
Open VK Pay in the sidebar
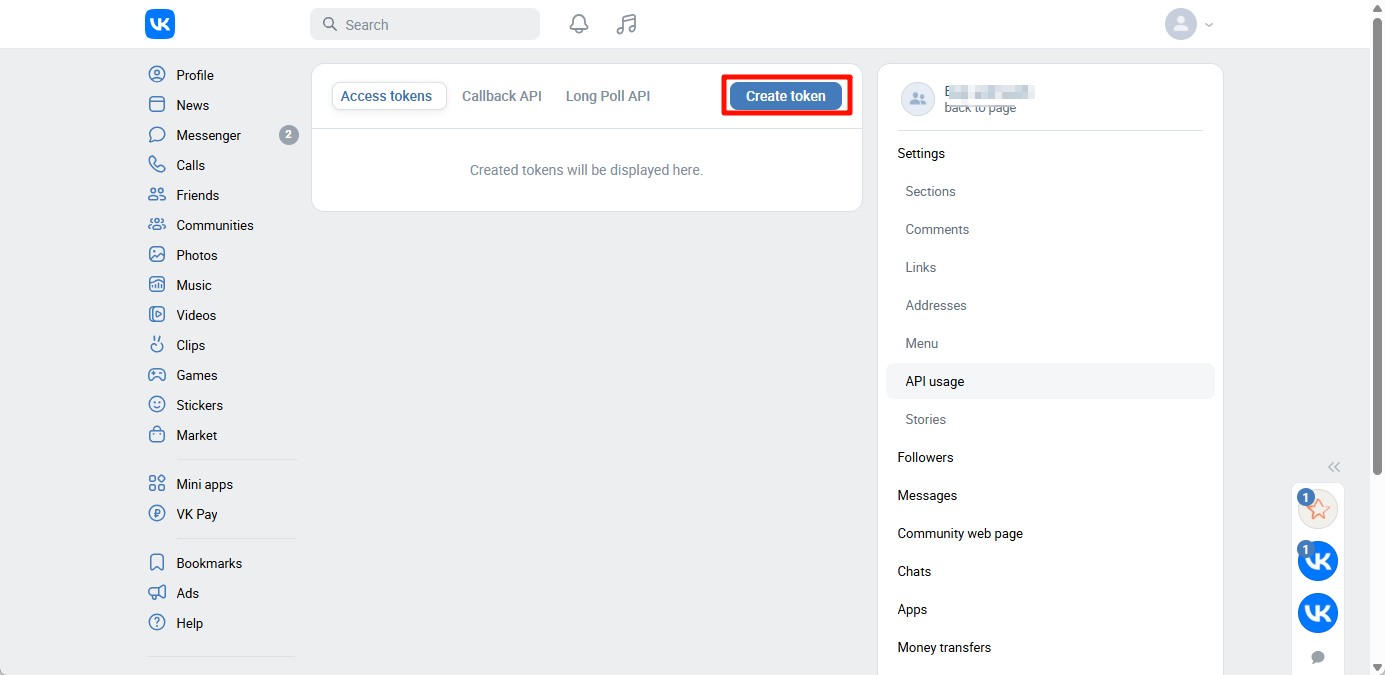tap(196, 514)
